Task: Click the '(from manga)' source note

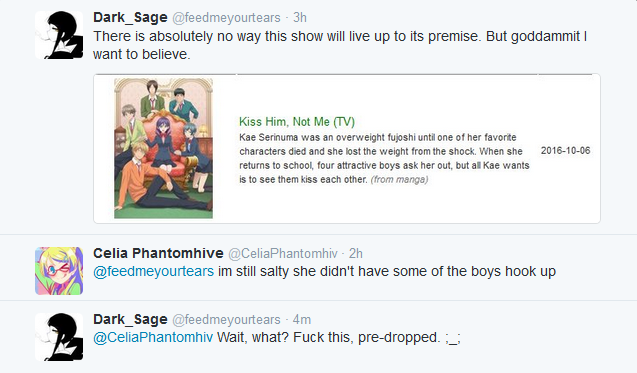Action: 399,179
